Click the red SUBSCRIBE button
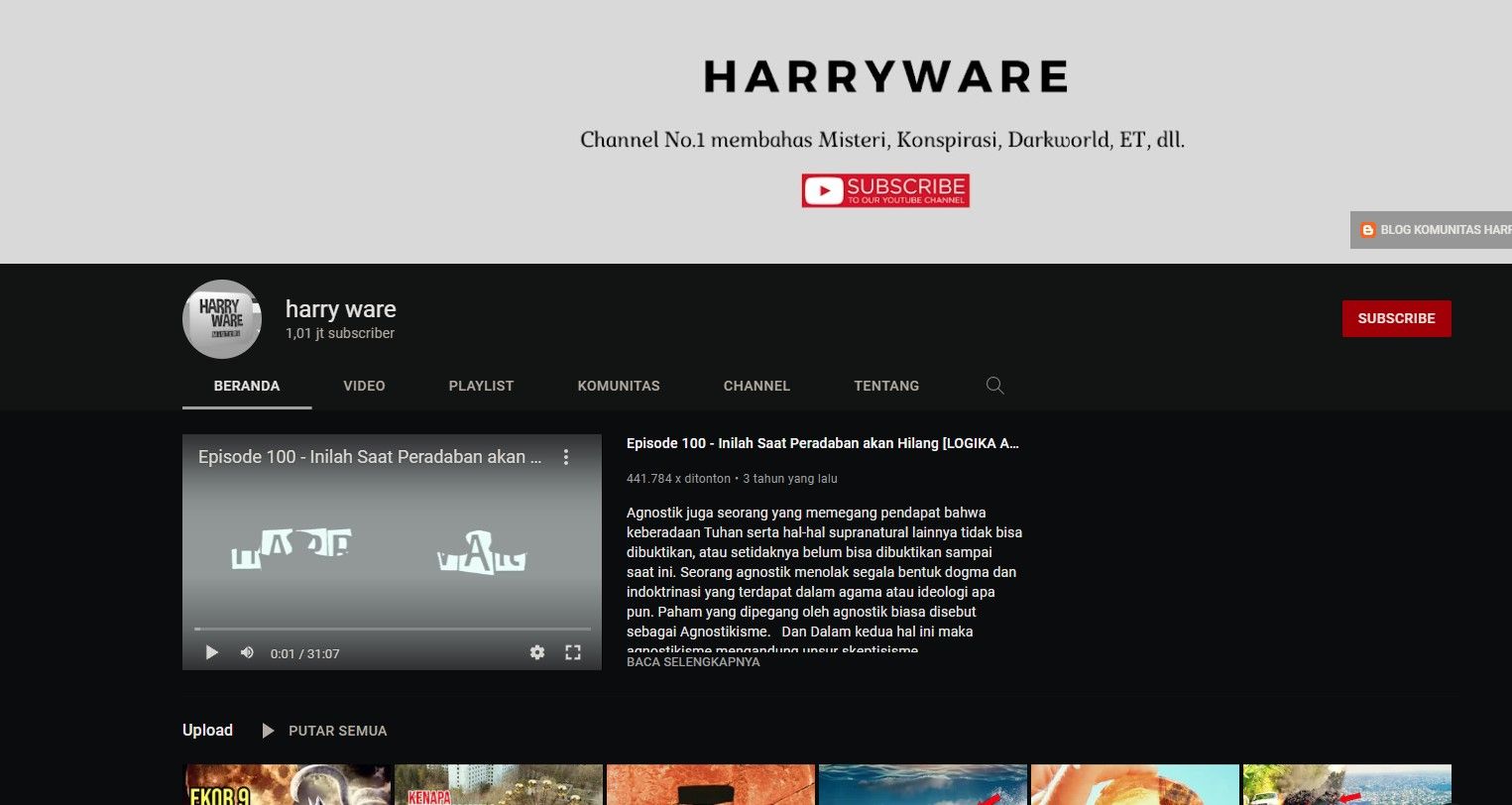This screenshot has height=805, width=1512. point(1396,318)
